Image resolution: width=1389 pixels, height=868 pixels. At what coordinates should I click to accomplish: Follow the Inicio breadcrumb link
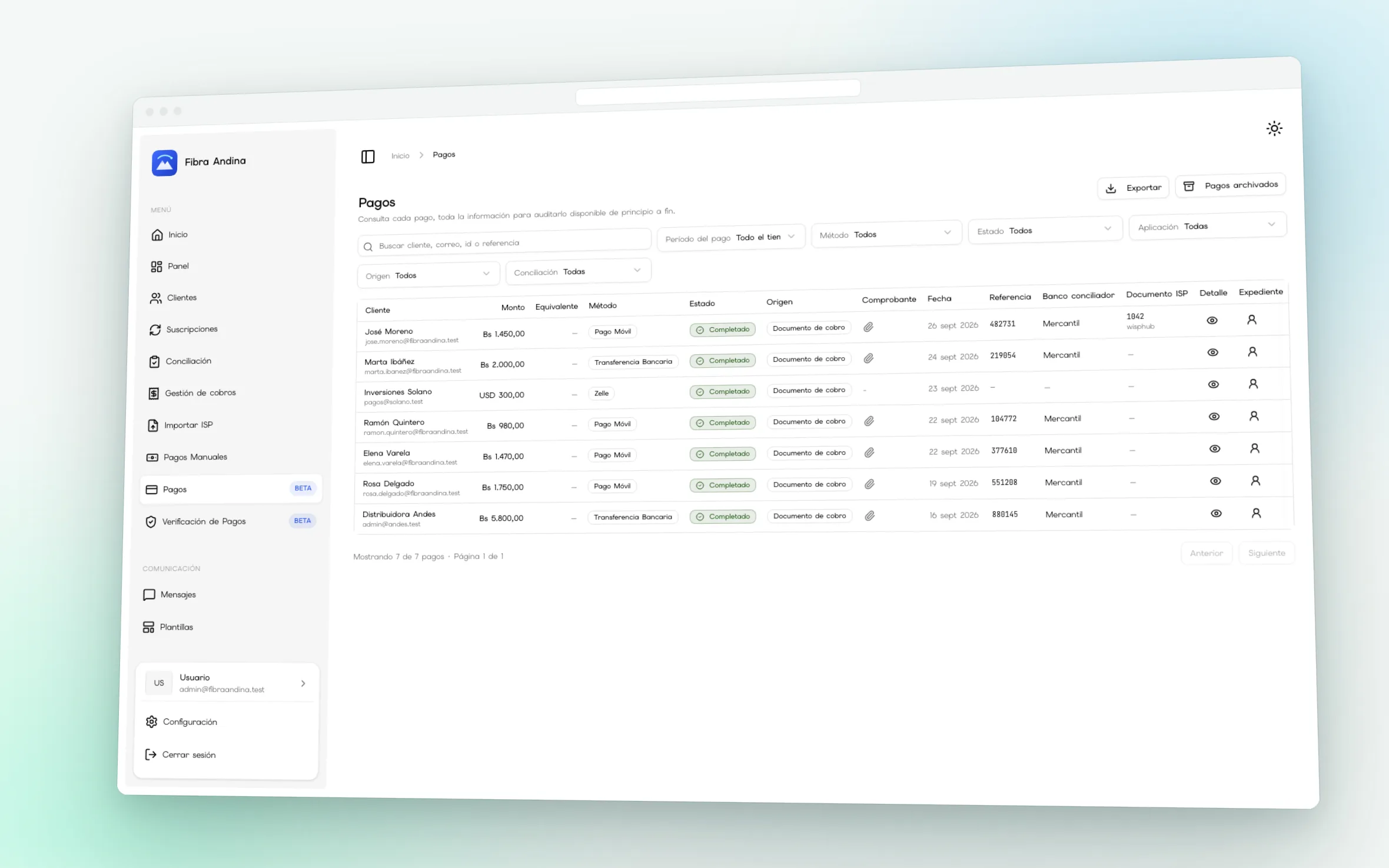[x=400, y=156]
